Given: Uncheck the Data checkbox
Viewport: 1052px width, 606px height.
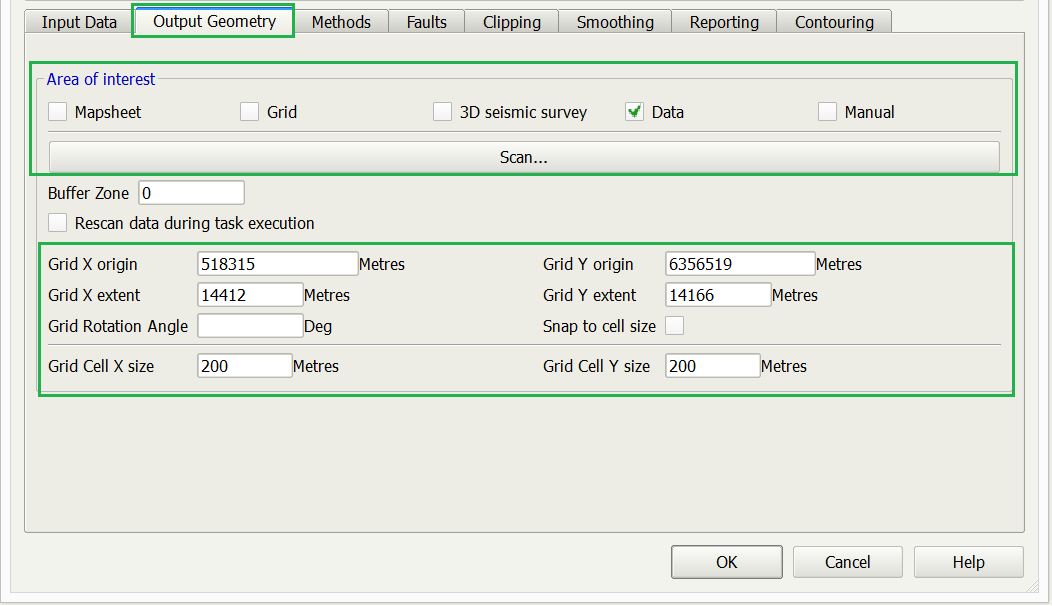Looking at the screenshot, I should [x=634, y=112].
